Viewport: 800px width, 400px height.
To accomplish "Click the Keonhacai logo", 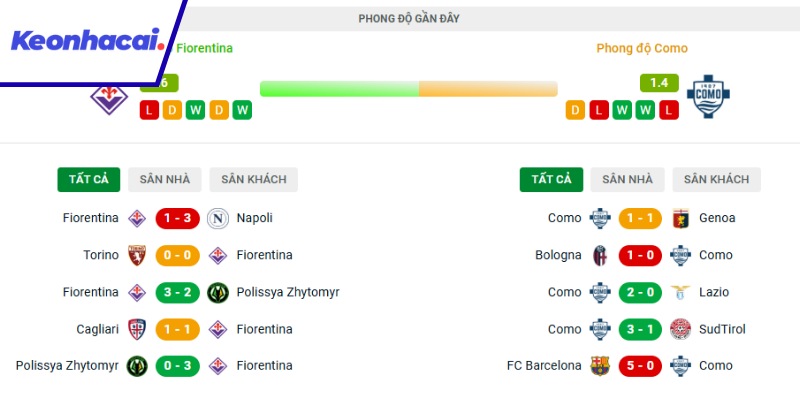I will pos(86,41).
